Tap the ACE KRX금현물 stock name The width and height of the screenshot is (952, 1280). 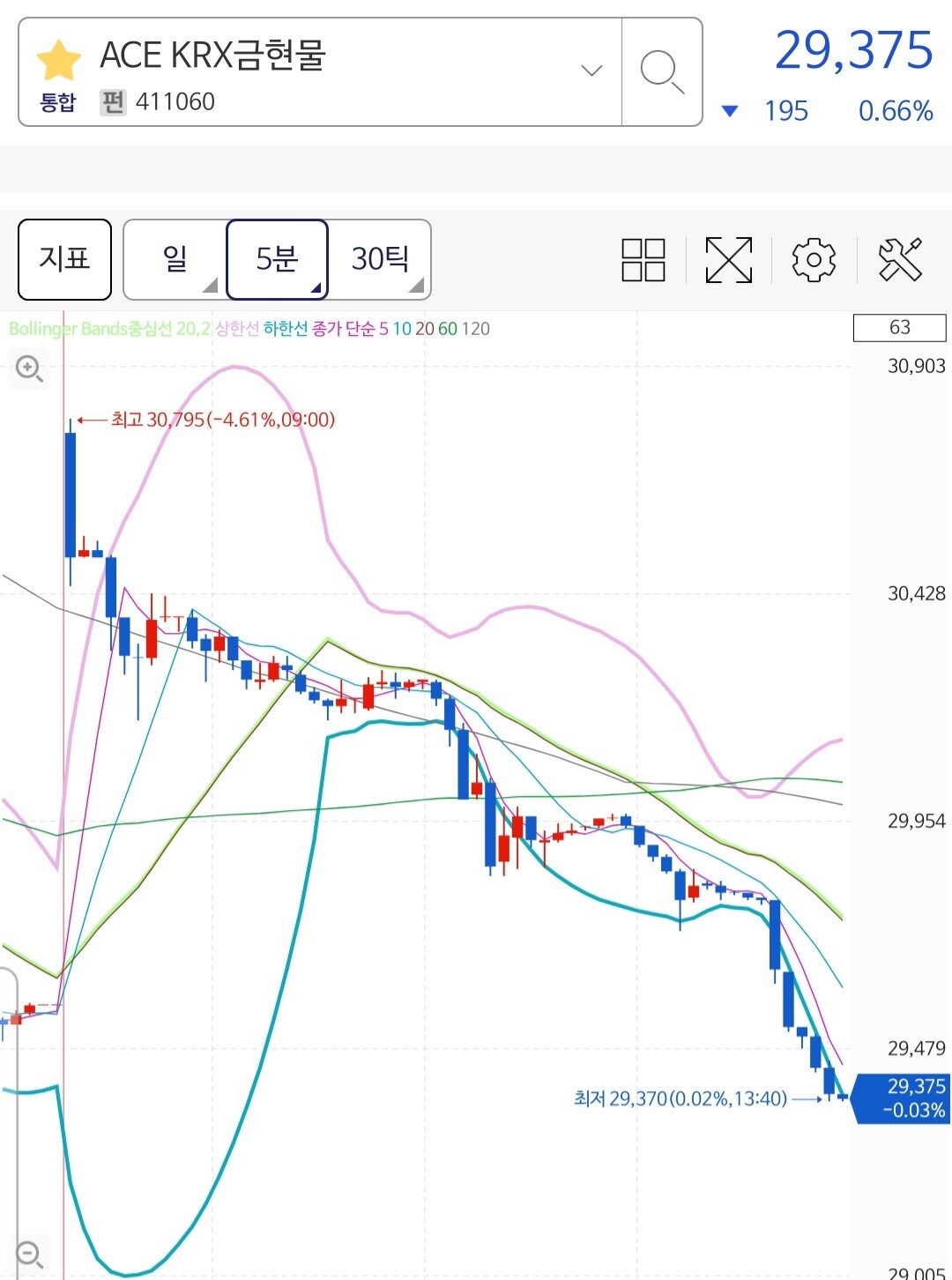click(x=213, y=55)
